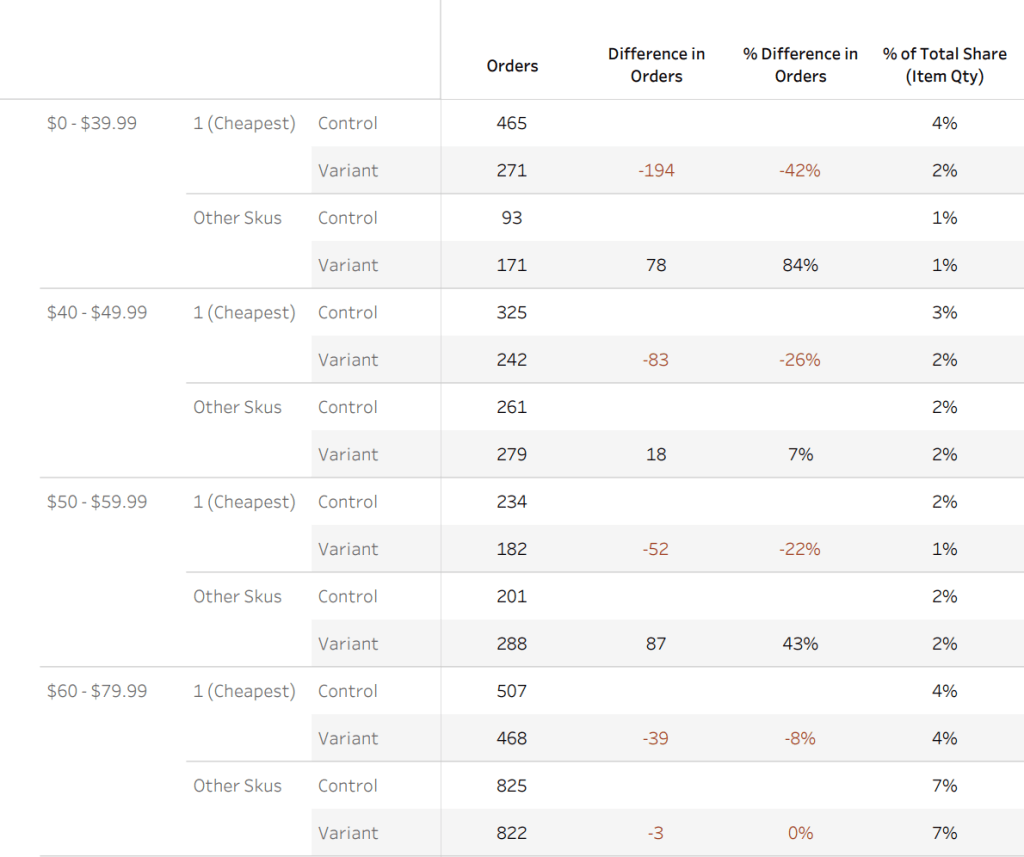
Task: Select the 84% difference cell
Action: [800, 266]
